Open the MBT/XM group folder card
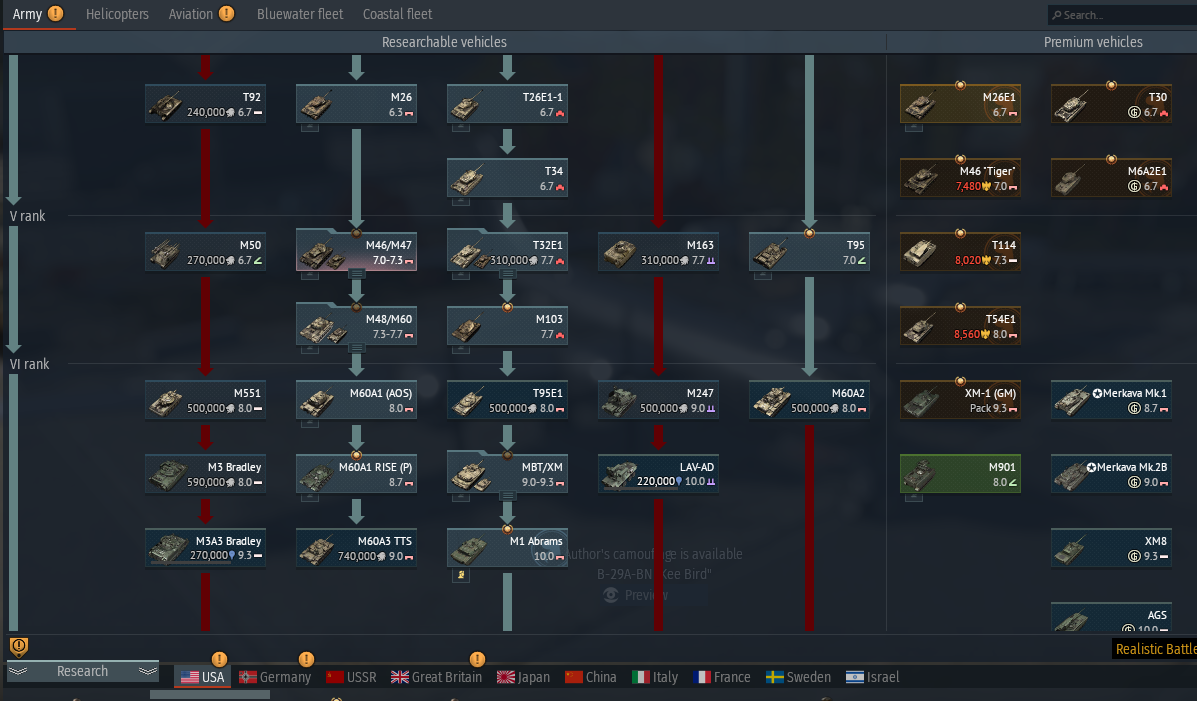This screenshot has width=1197, height=701. click(x=507, y=473)
